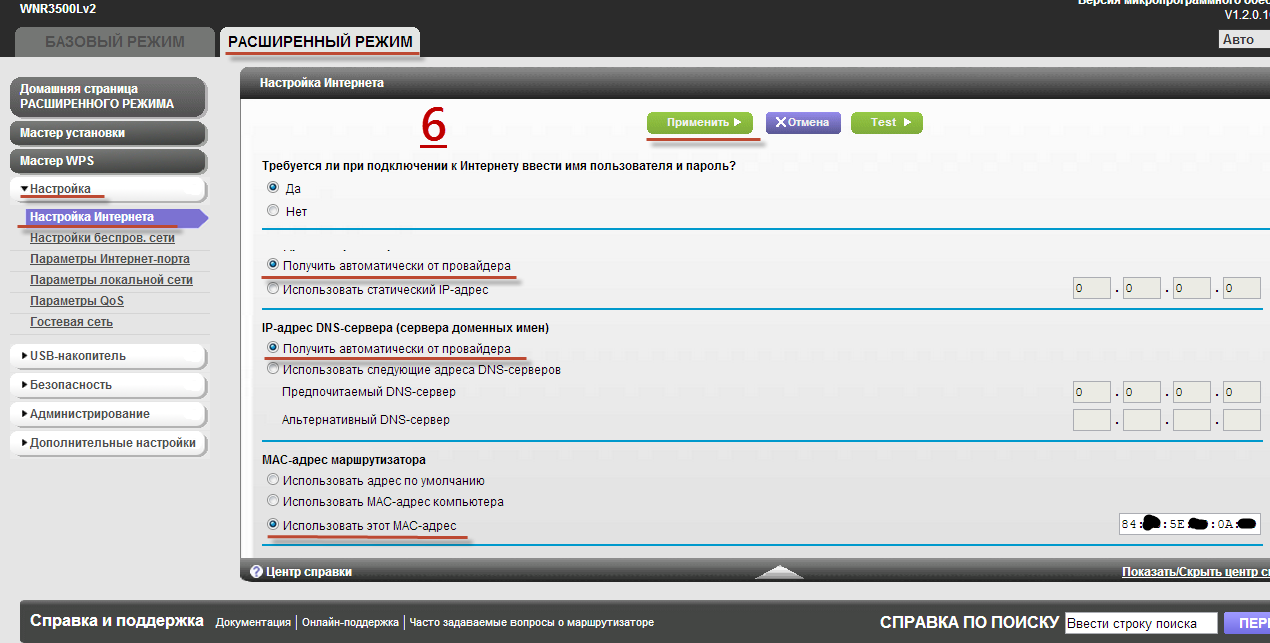Select Нет radio button for login
Screen dimensions: 1270x643
tap(273, 210)
